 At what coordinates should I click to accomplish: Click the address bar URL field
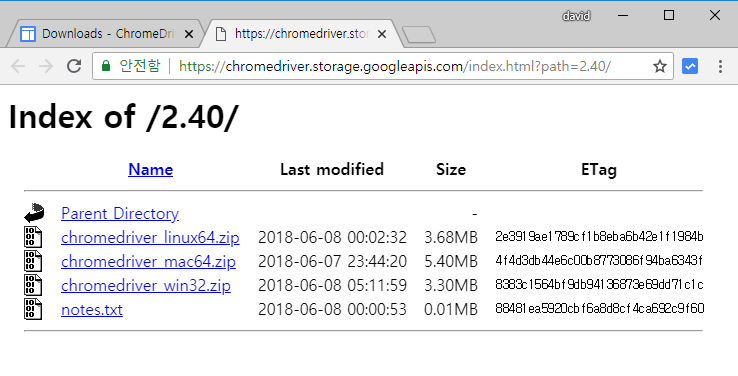click(394, 66)
